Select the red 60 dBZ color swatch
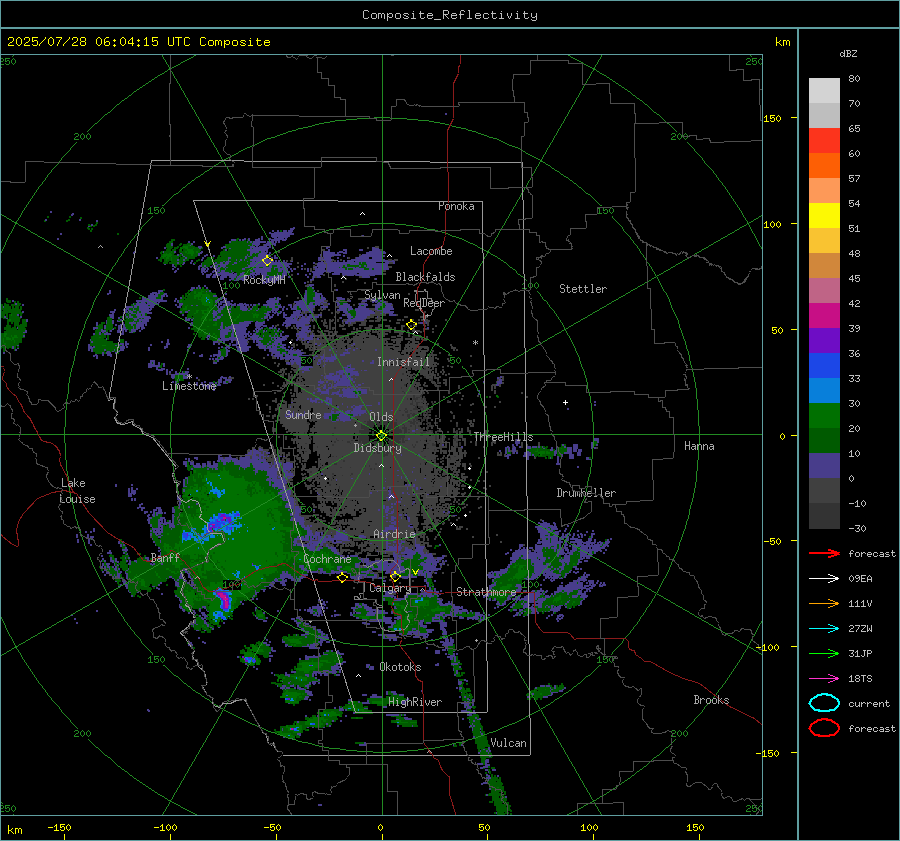 pos(824,141)
